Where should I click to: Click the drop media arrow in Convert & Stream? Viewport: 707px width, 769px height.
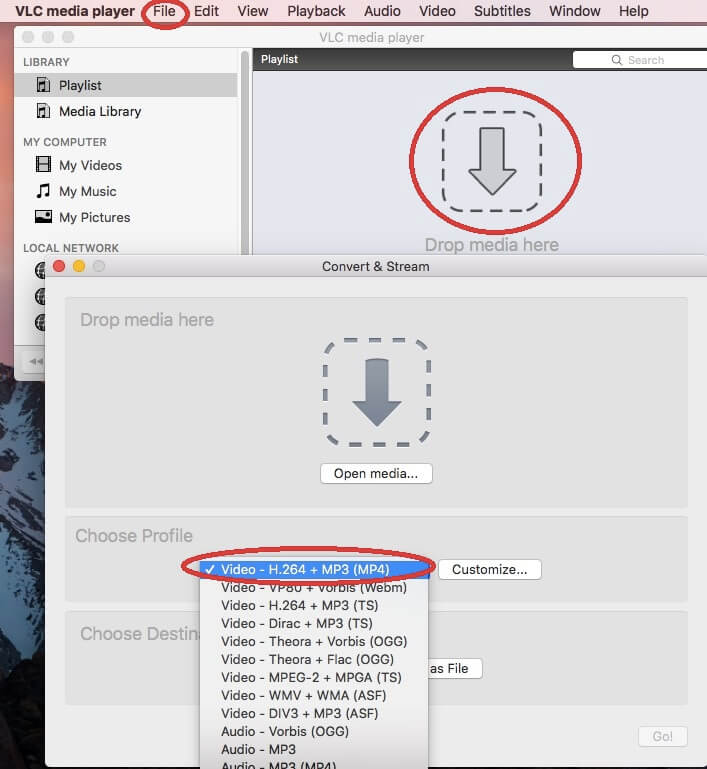click(x=377, y=392)
